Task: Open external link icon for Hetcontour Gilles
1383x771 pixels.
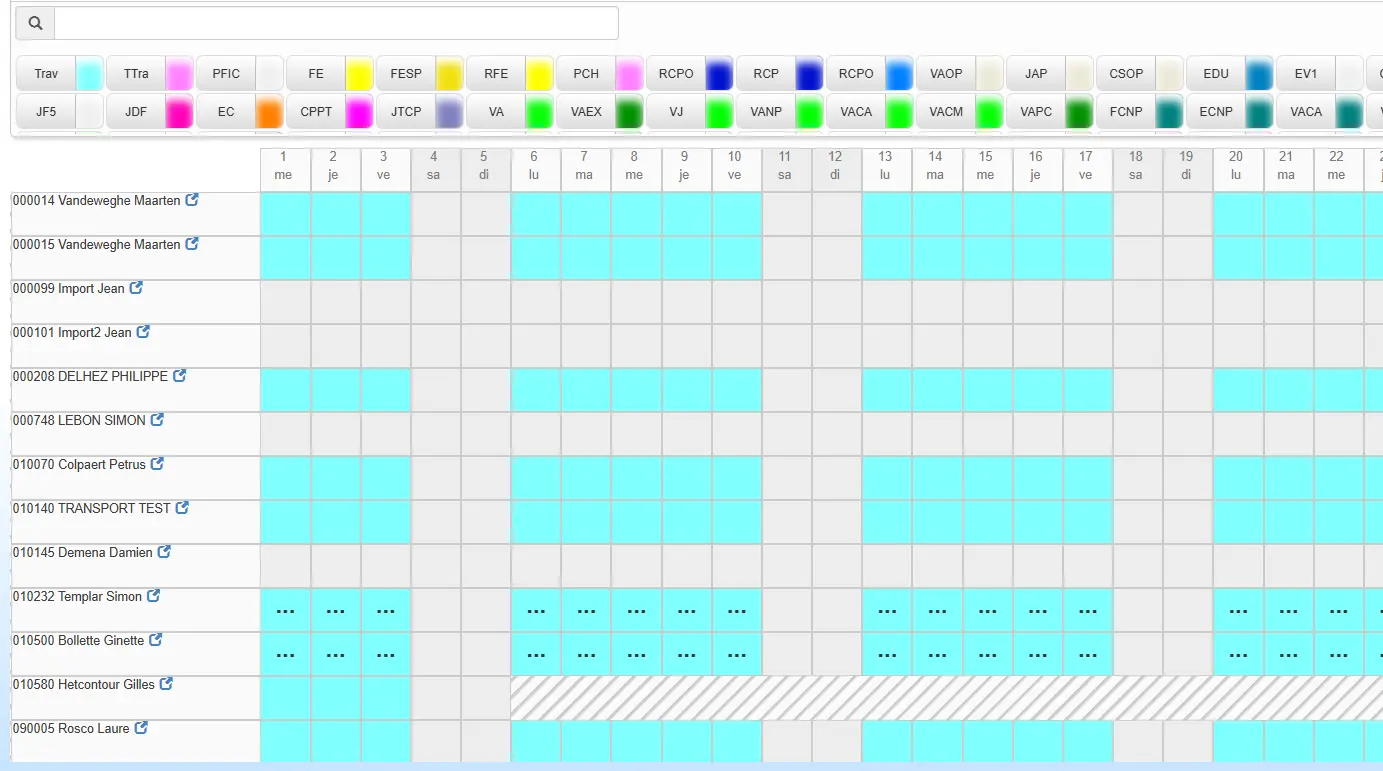Action: tap(166, 684)
